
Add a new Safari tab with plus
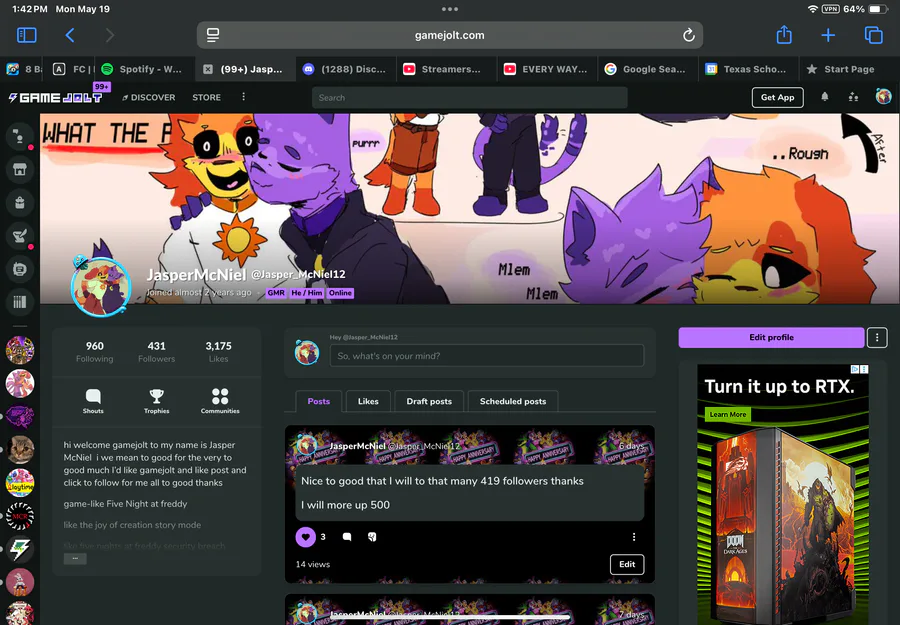pyautogui.click(x=828, y=36)
